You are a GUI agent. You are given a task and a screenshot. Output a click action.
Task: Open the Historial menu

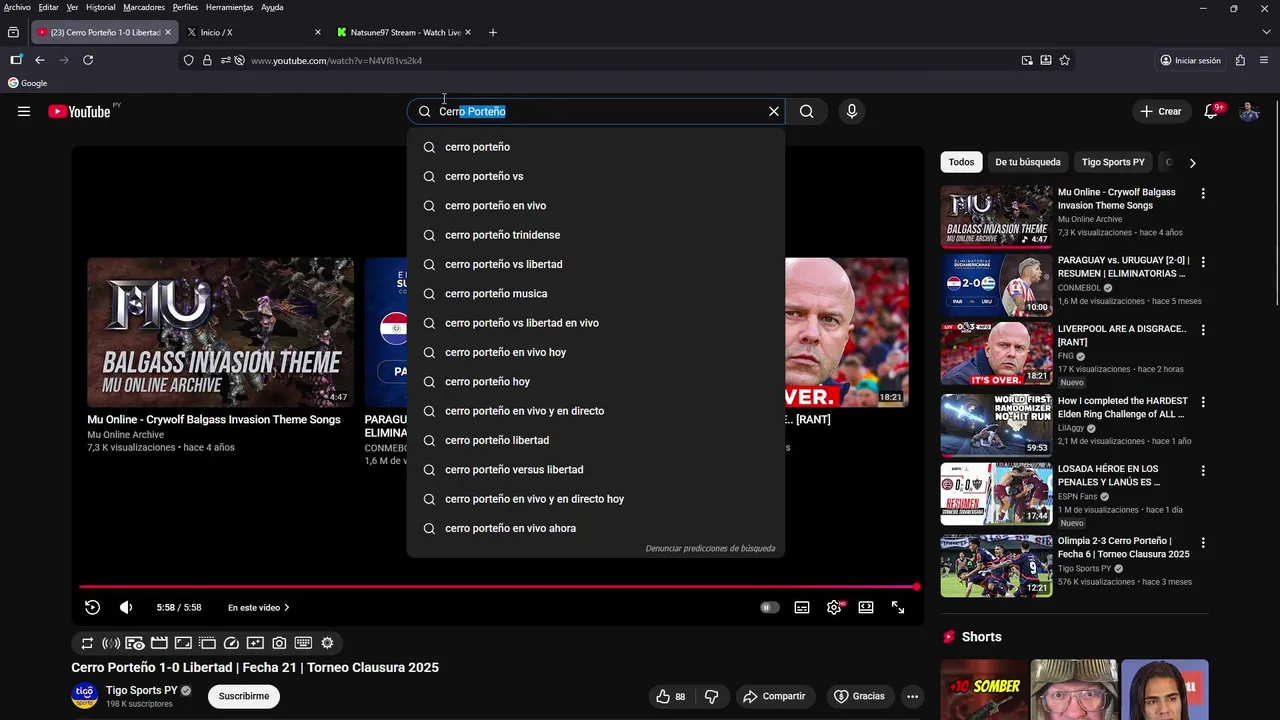100,7
